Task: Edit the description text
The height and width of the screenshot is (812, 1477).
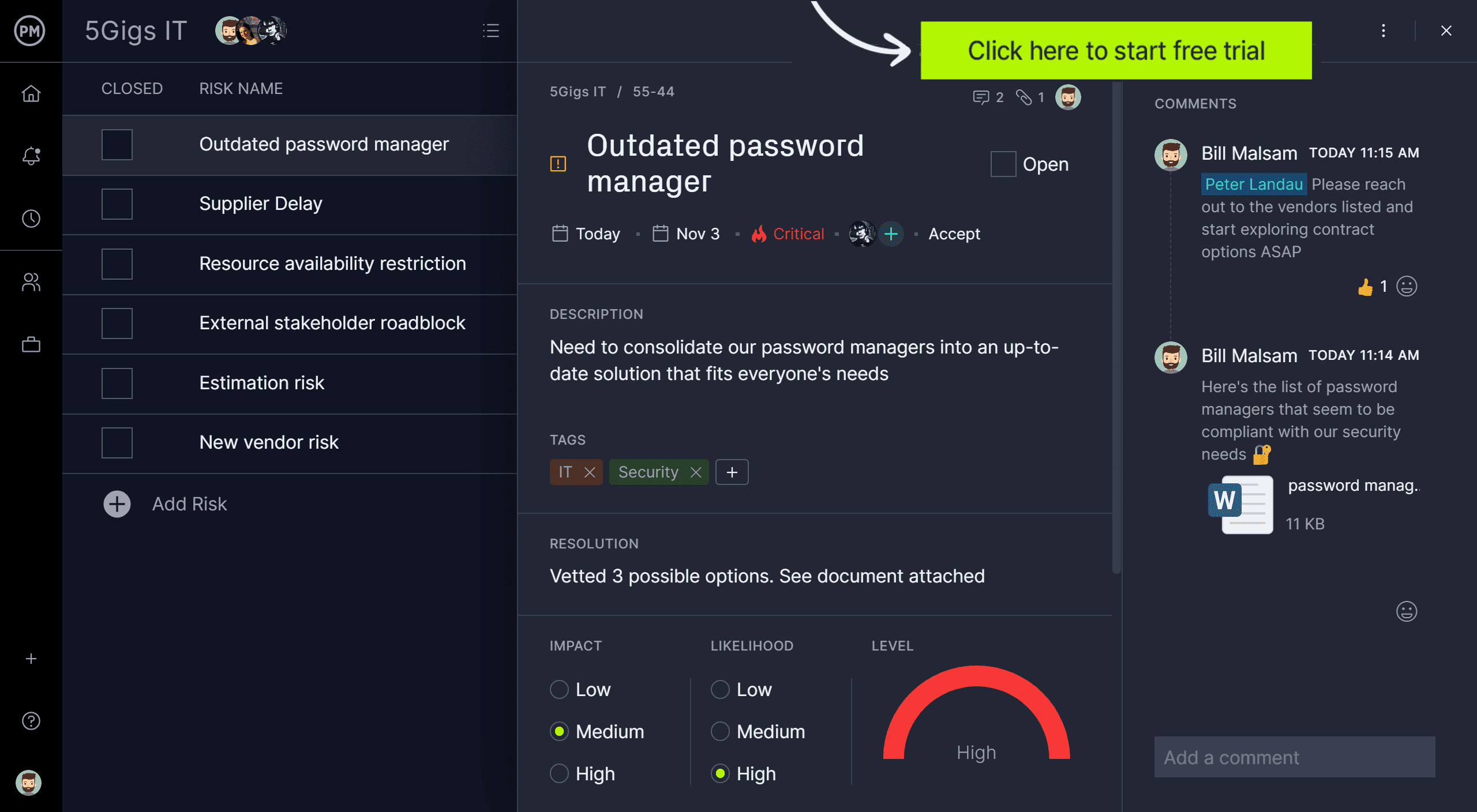Action: pyautogui.click(x=804, y=360)
